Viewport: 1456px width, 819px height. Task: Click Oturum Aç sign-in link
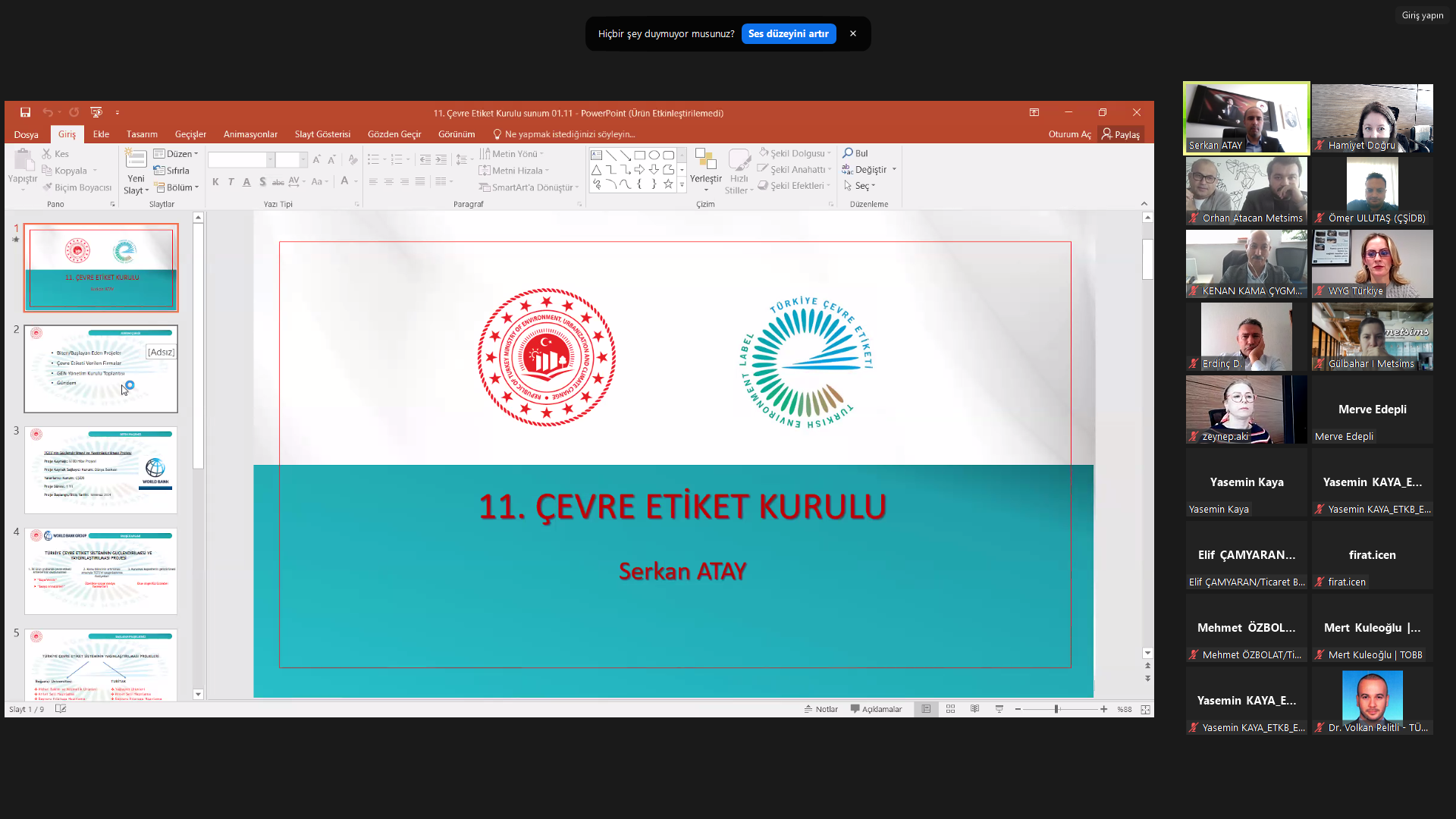pyautogui.click(x=1069, y=134)
